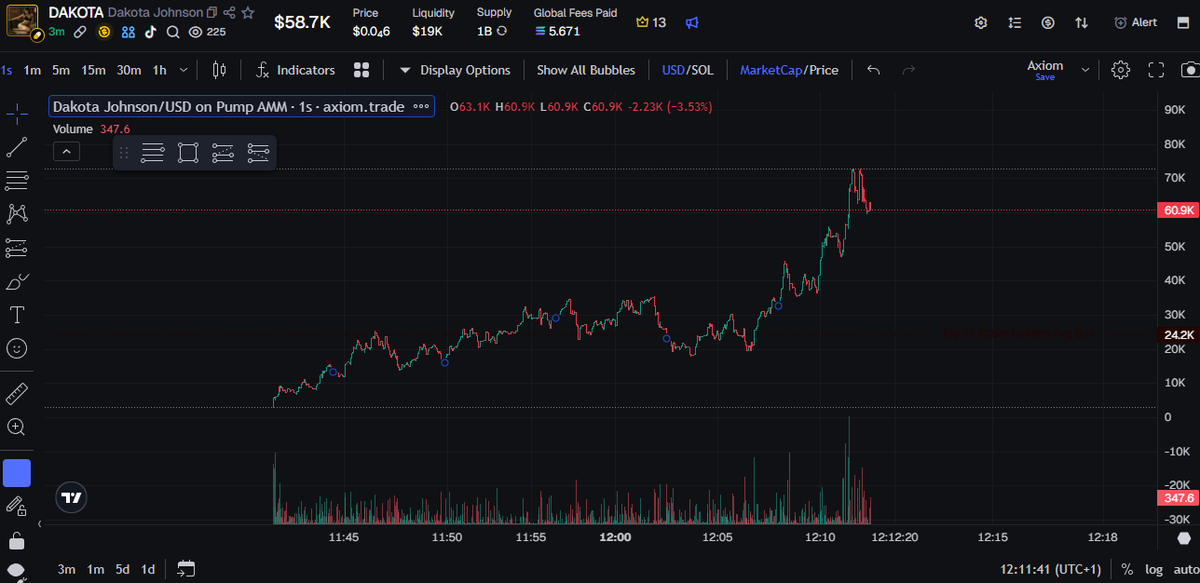
Task: Select the 15m timeframe
Action: tap(94, 70)
